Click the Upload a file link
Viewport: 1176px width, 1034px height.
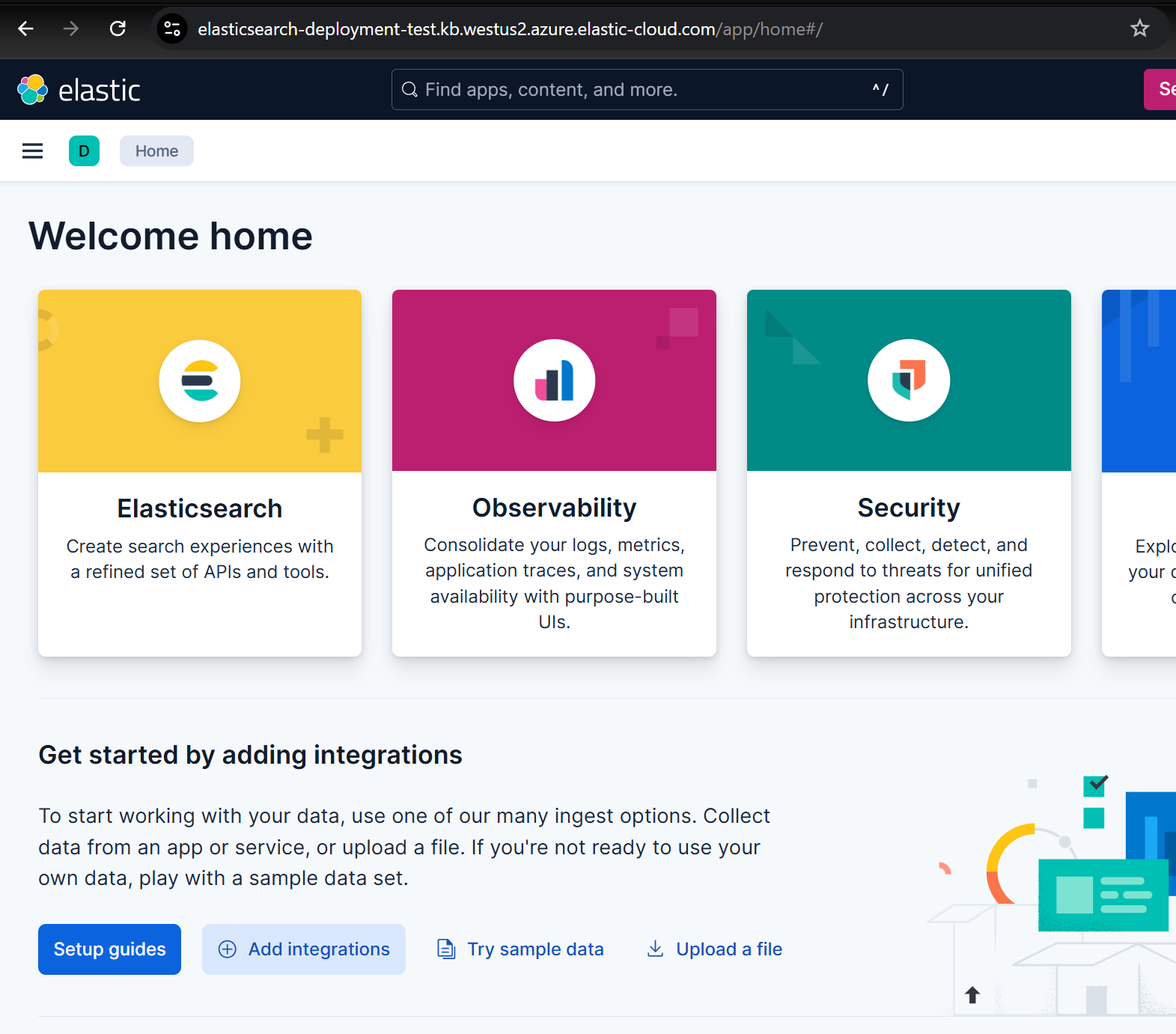click(x=714, y=949)
